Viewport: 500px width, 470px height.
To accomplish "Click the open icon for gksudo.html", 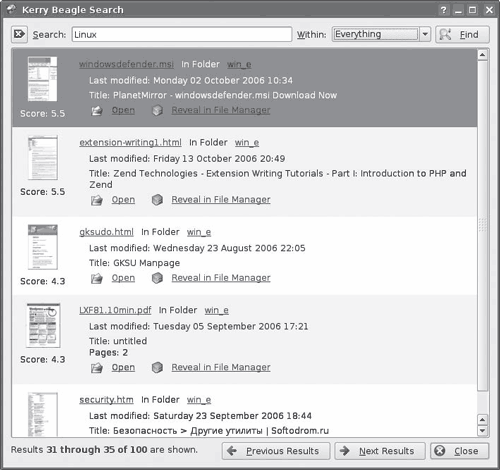I will [x=97, y=278].
